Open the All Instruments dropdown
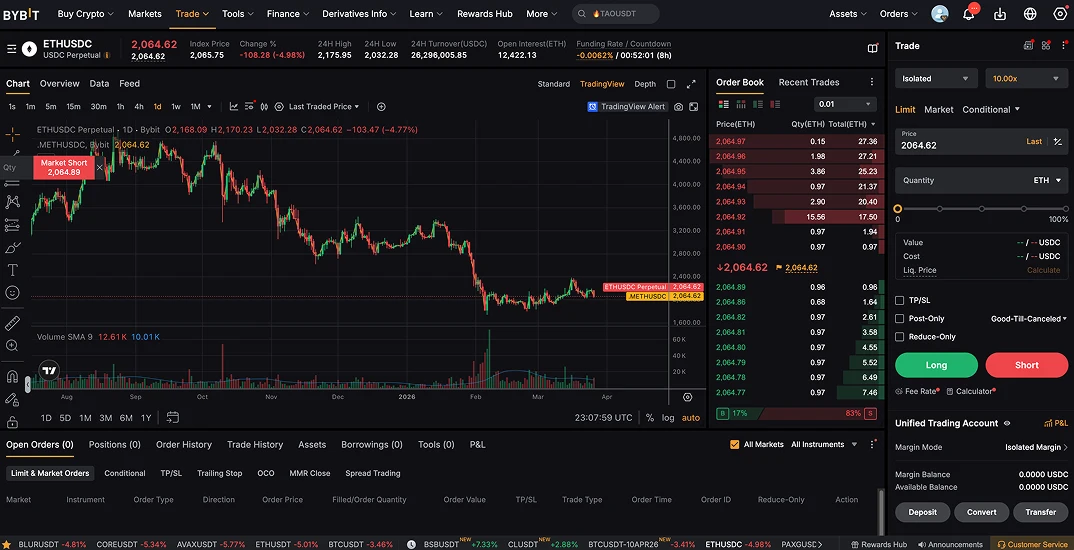This screenshot has height=550, width=1074. [x=824, y=445]
